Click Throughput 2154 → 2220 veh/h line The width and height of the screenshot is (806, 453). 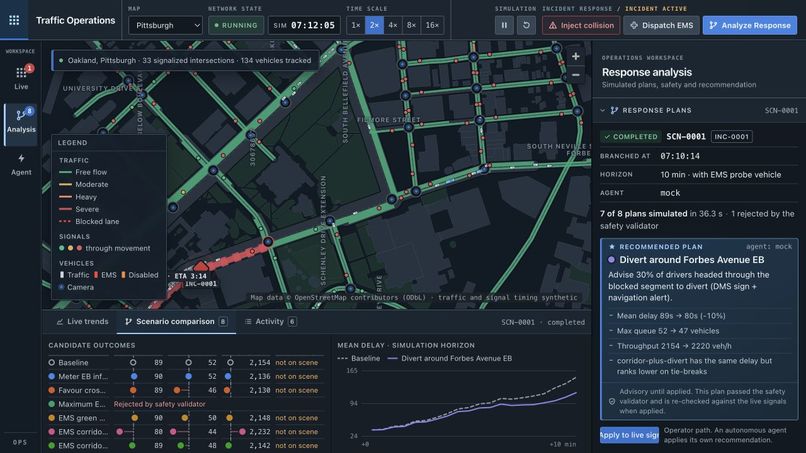point(674,346)
